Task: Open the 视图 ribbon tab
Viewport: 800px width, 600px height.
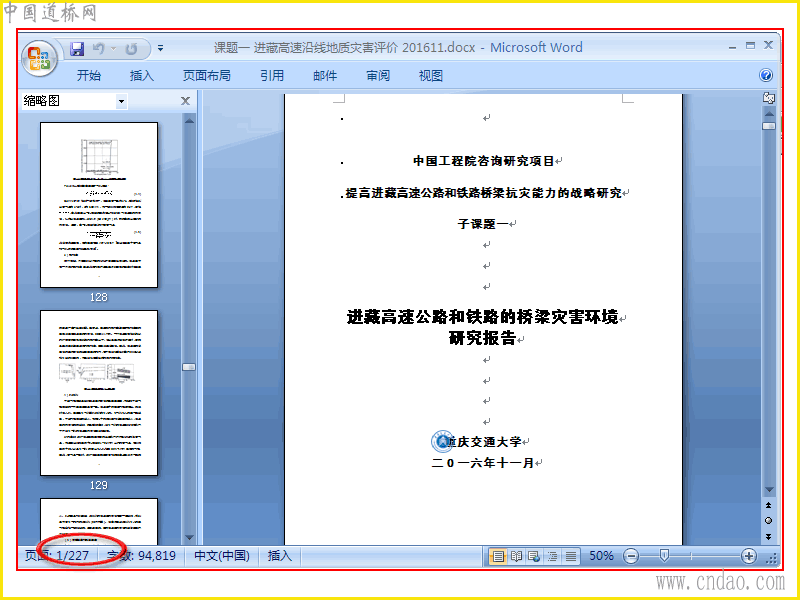Action: [x=431, y=76]
